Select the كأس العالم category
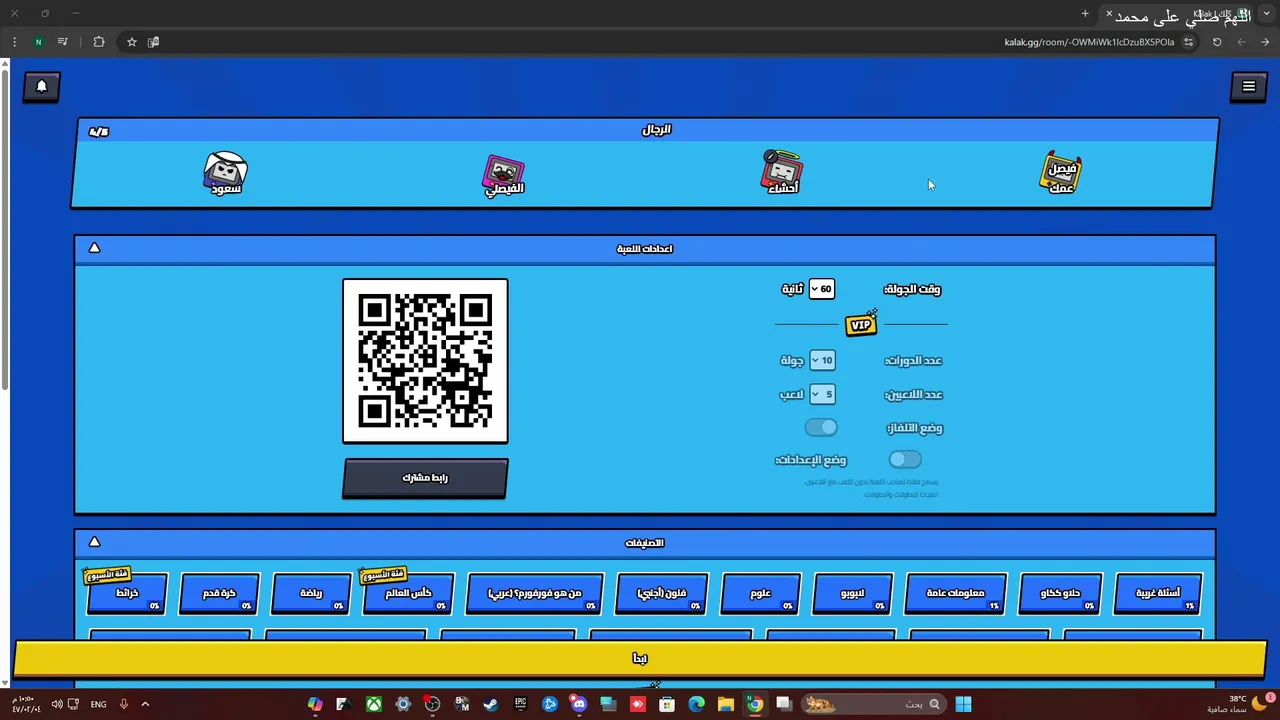Image resolution: width=1280 pixels, height=720 pixels. (x=407, y=593)
